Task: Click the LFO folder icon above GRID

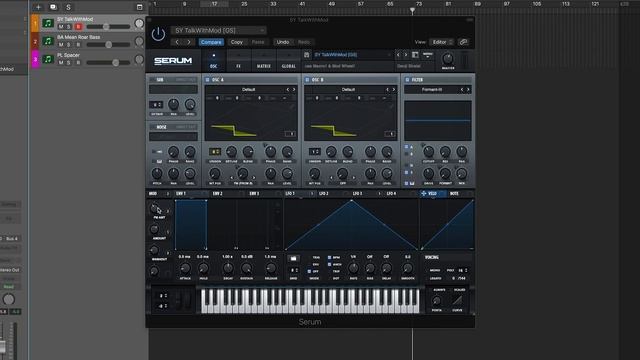Action: pyautogui.click(x=293, y=258)
